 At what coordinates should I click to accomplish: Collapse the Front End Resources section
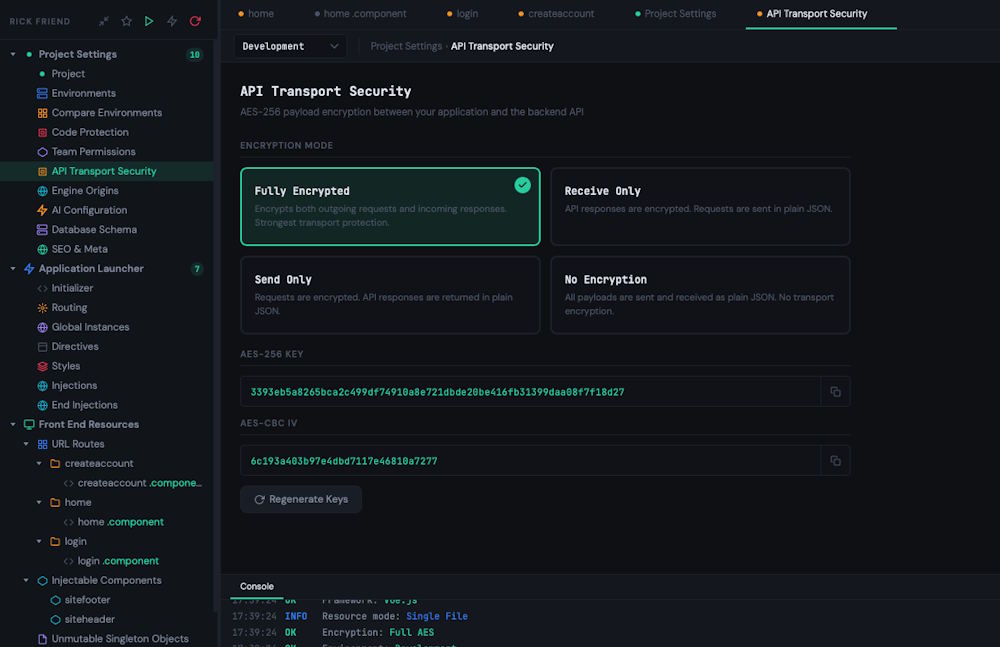point(13,424)
